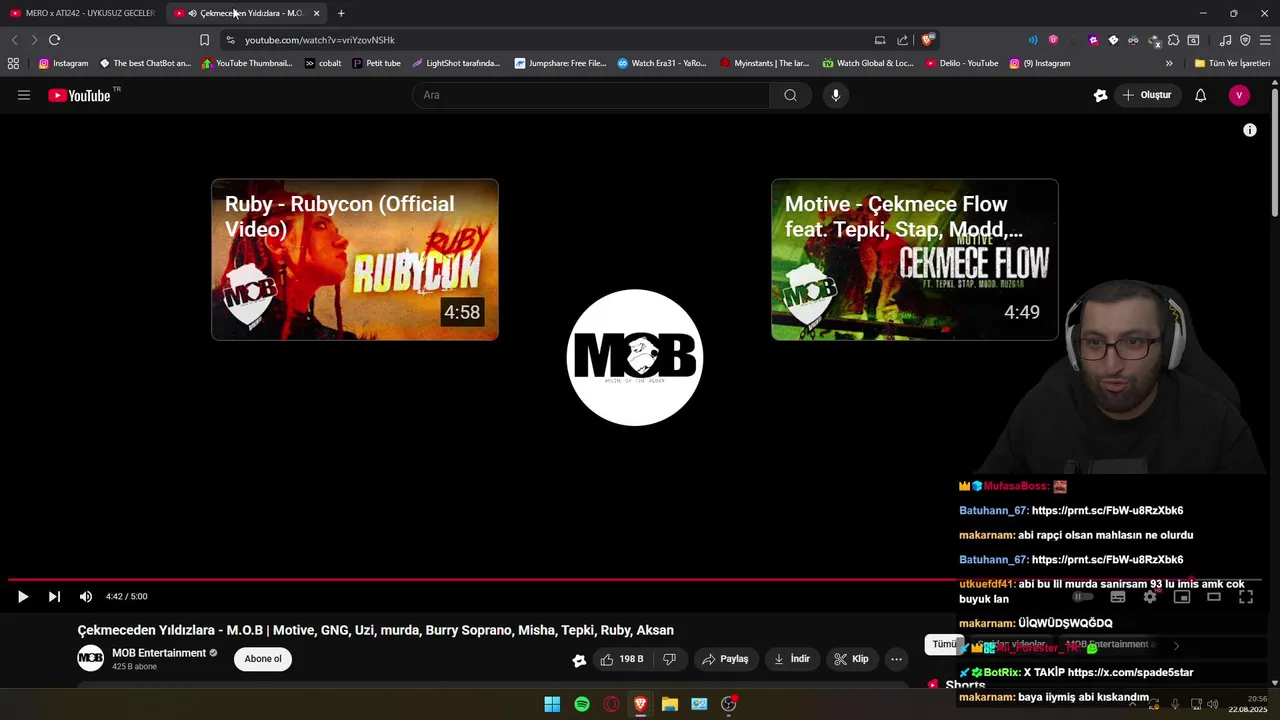Image resolution: width=1280 pixels, height=720 pixels.
Task: Open more actions three-dot menu
Action: coord(896,659)
